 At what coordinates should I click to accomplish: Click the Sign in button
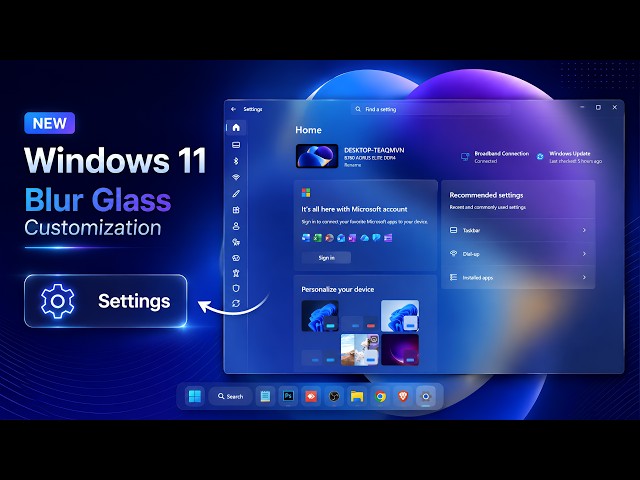pos(326,258)
